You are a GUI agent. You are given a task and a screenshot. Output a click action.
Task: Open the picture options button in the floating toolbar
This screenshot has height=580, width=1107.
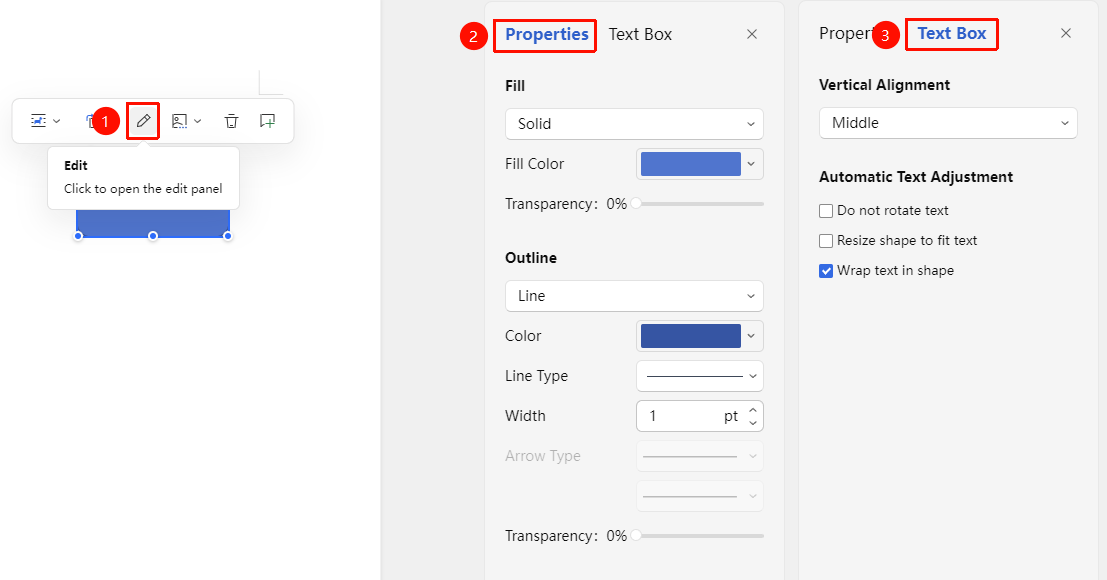(x=186, y=121)
